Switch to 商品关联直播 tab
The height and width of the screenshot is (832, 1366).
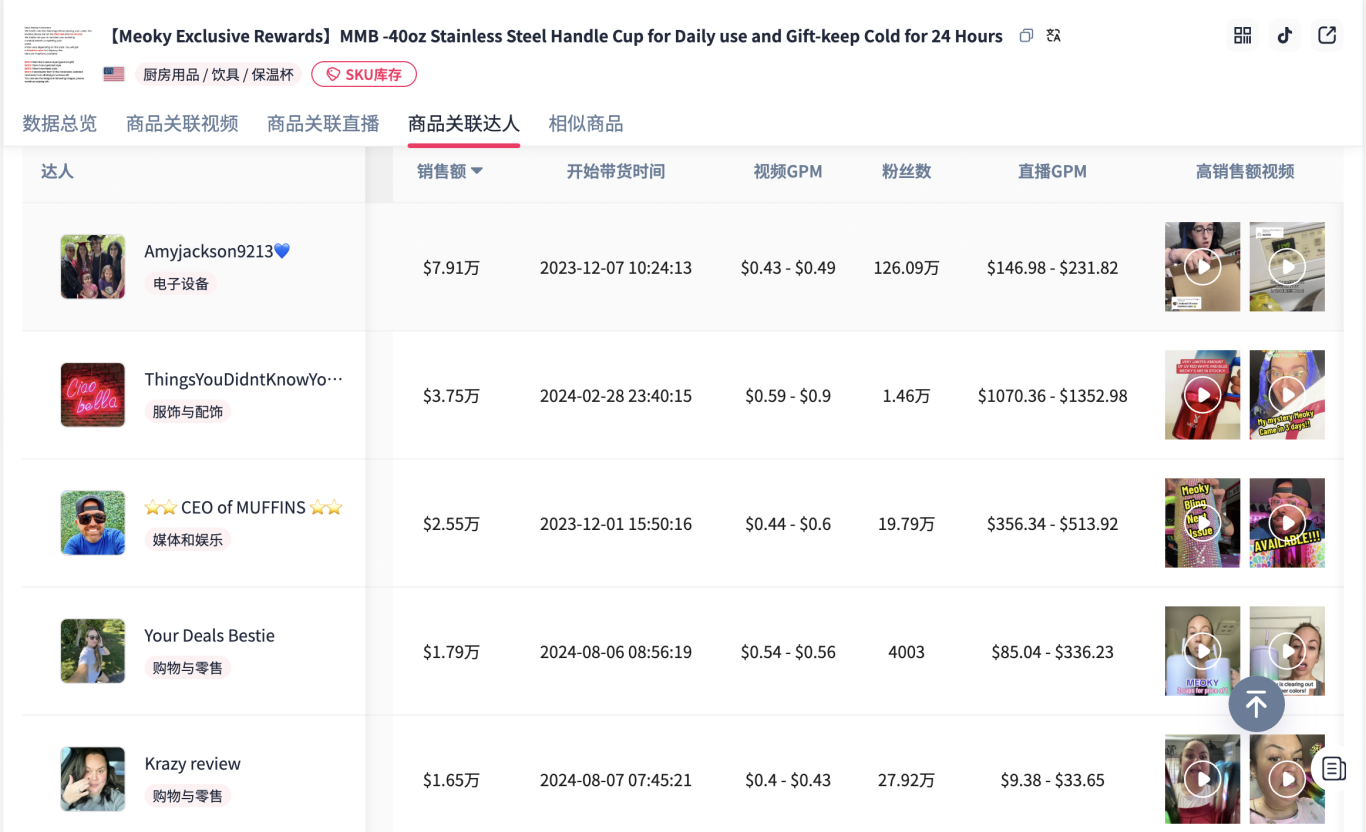[323, 123]
